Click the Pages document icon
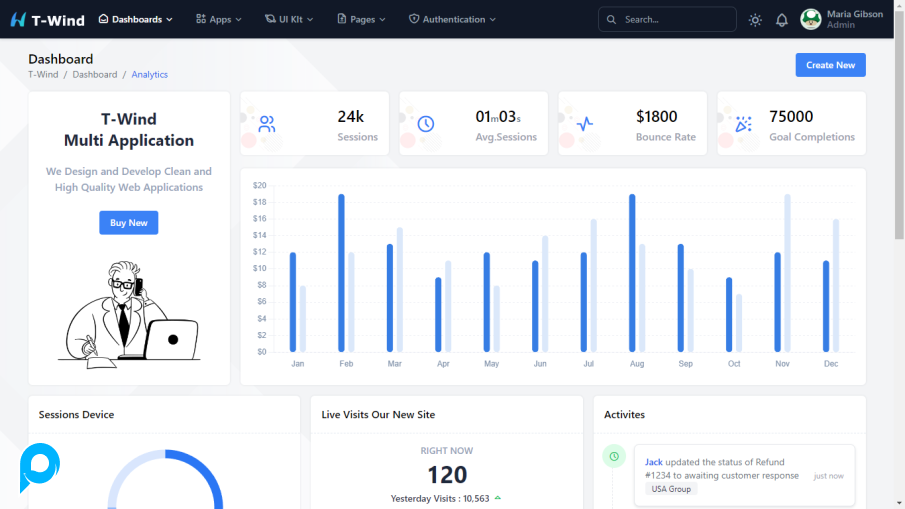The width and height of the screenshot is (905, 509). [x=342, y=19]
